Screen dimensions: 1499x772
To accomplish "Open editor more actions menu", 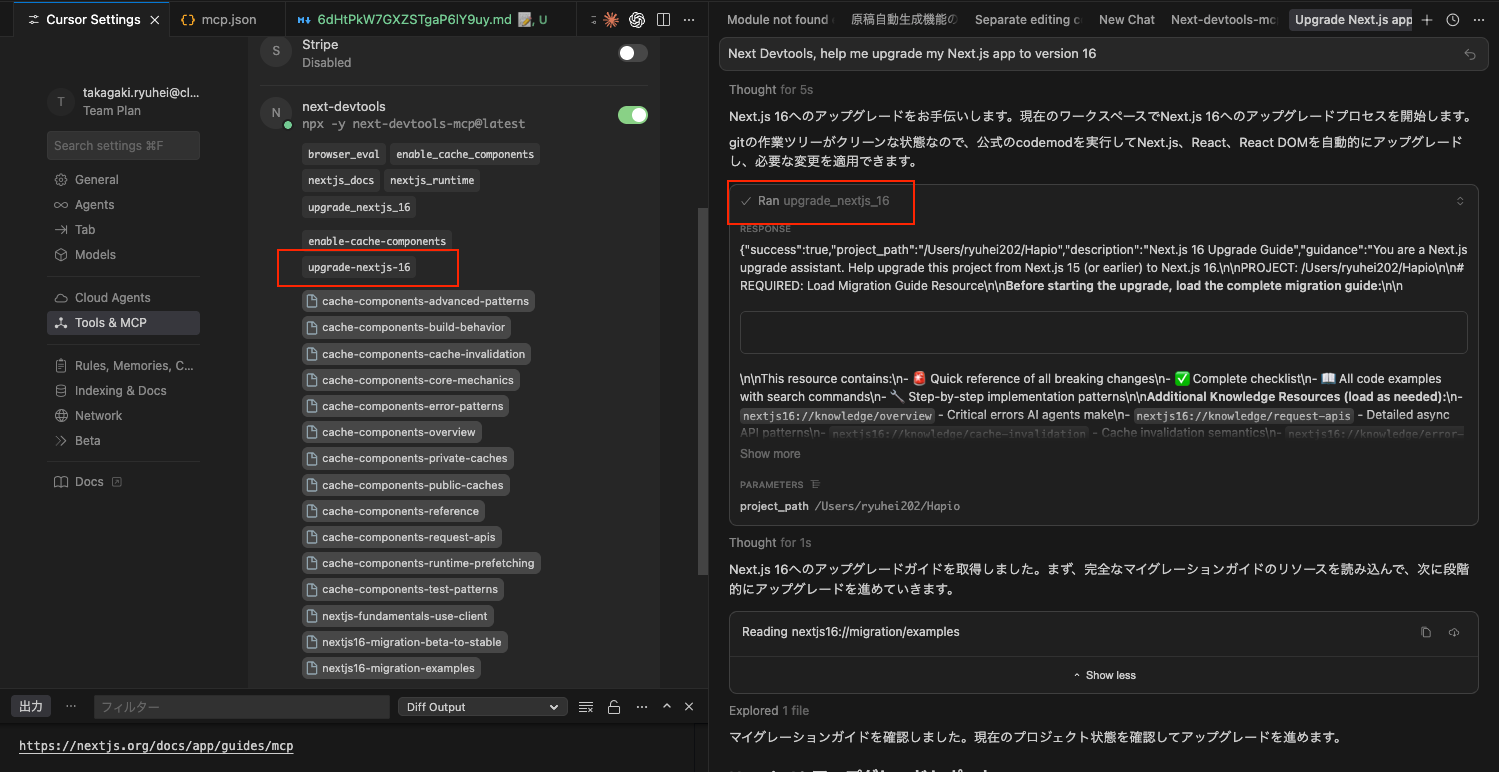I will [687, 20].
